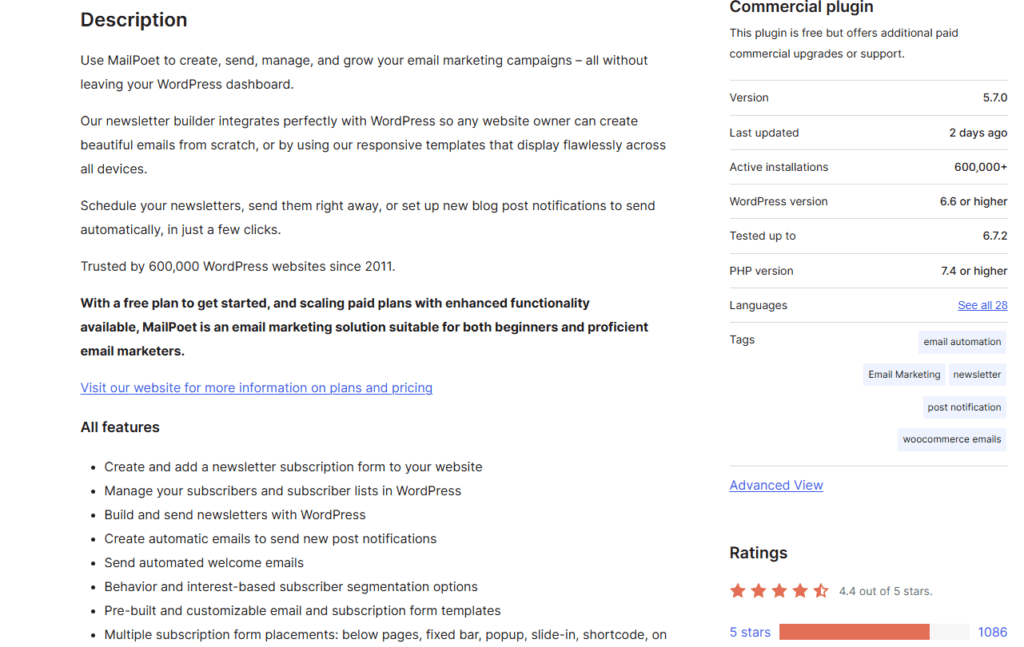Open the 'See all 28' languages link
Image resolution: width=1024 pixels, height=647 pixels.
click(982, 305)
